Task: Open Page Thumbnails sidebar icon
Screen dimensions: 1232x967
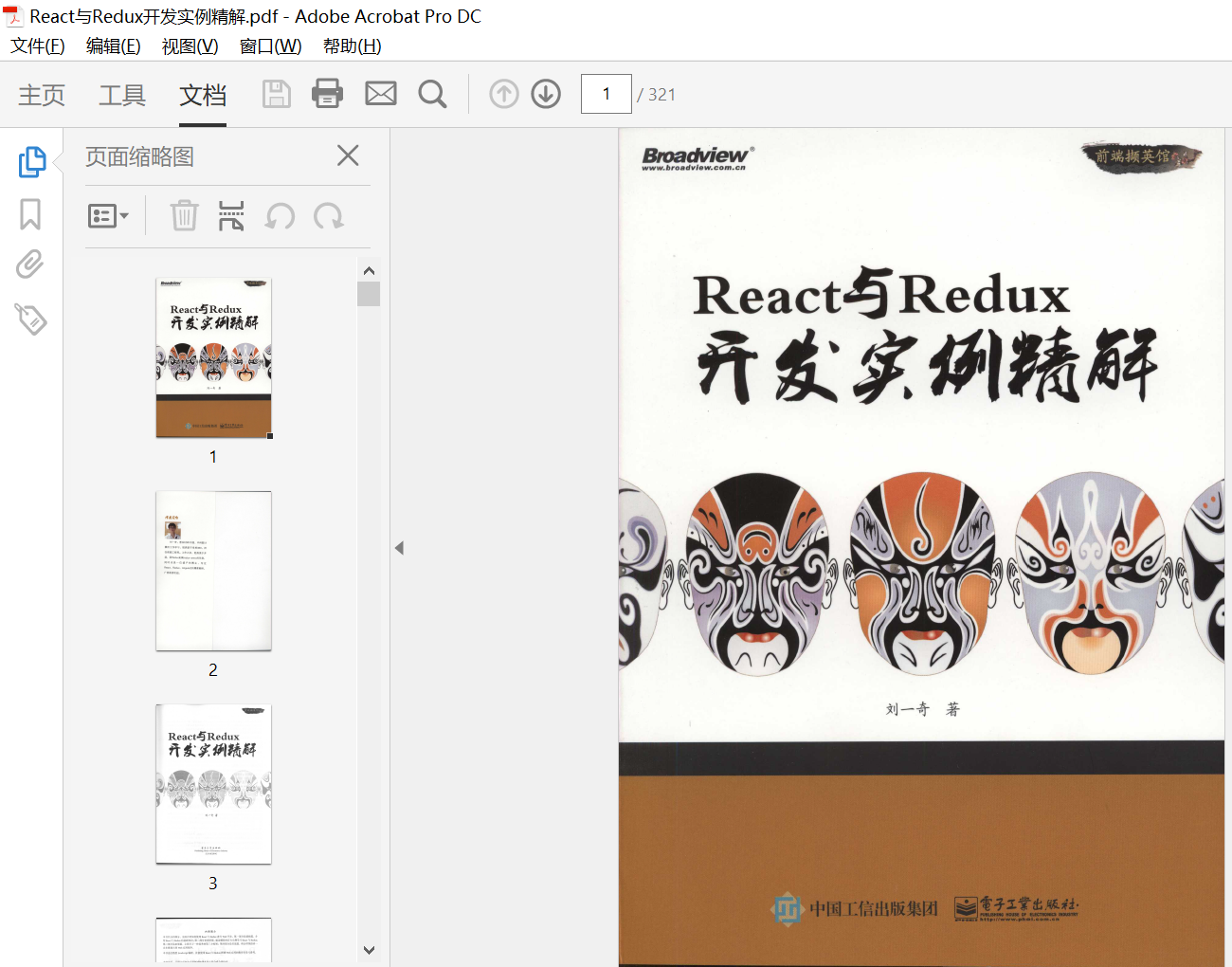Action: 31,161
